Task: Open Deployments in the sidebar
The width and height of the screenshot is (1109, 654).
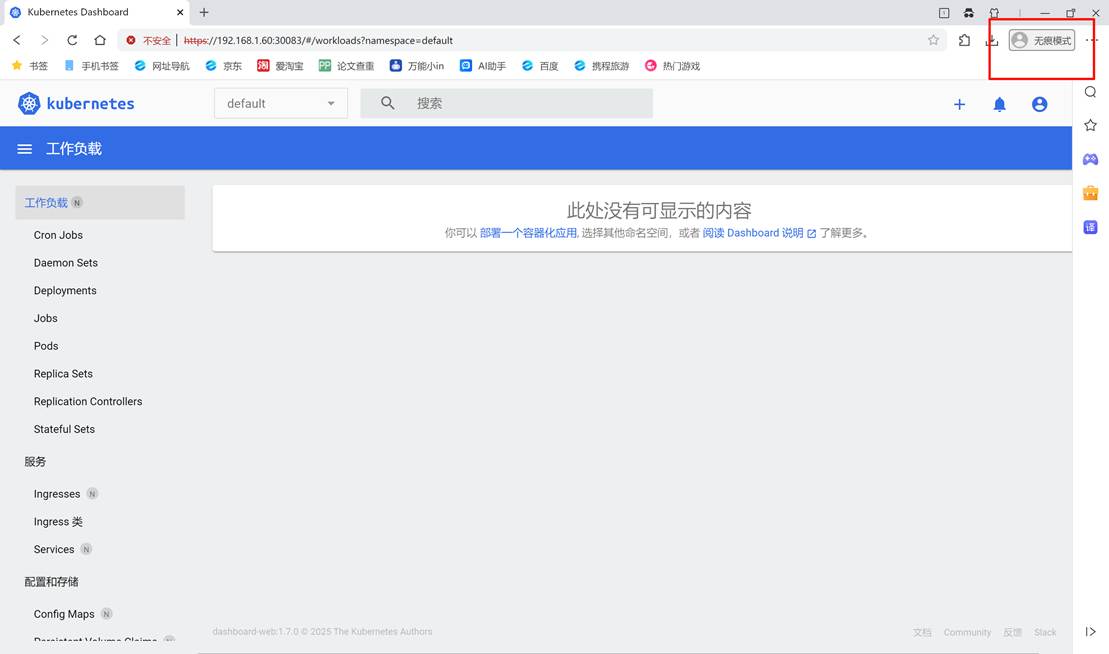Action: point(65,291)
